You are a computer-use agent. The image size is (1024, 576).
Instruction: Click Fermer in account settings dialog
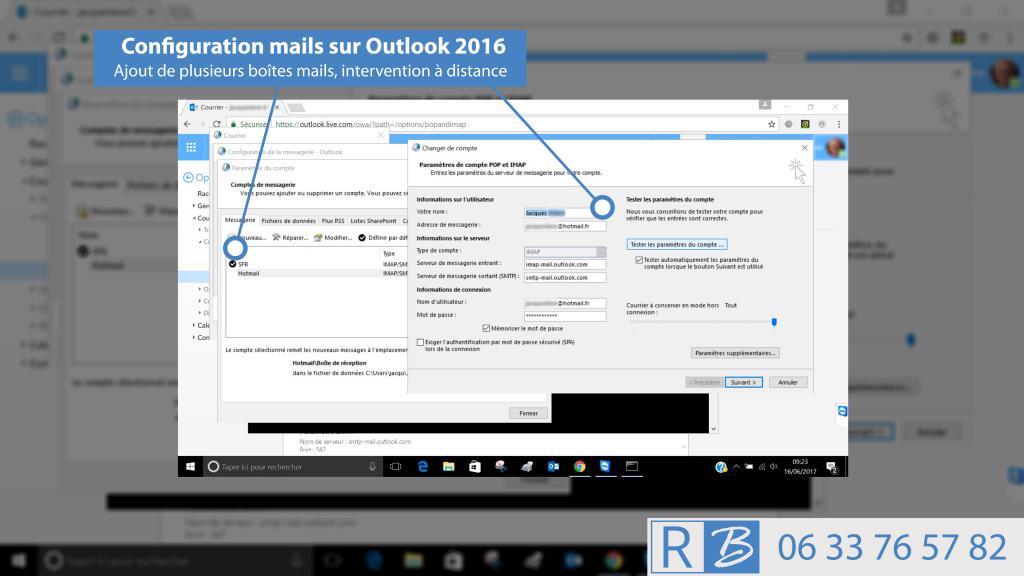tap(528, 413)
